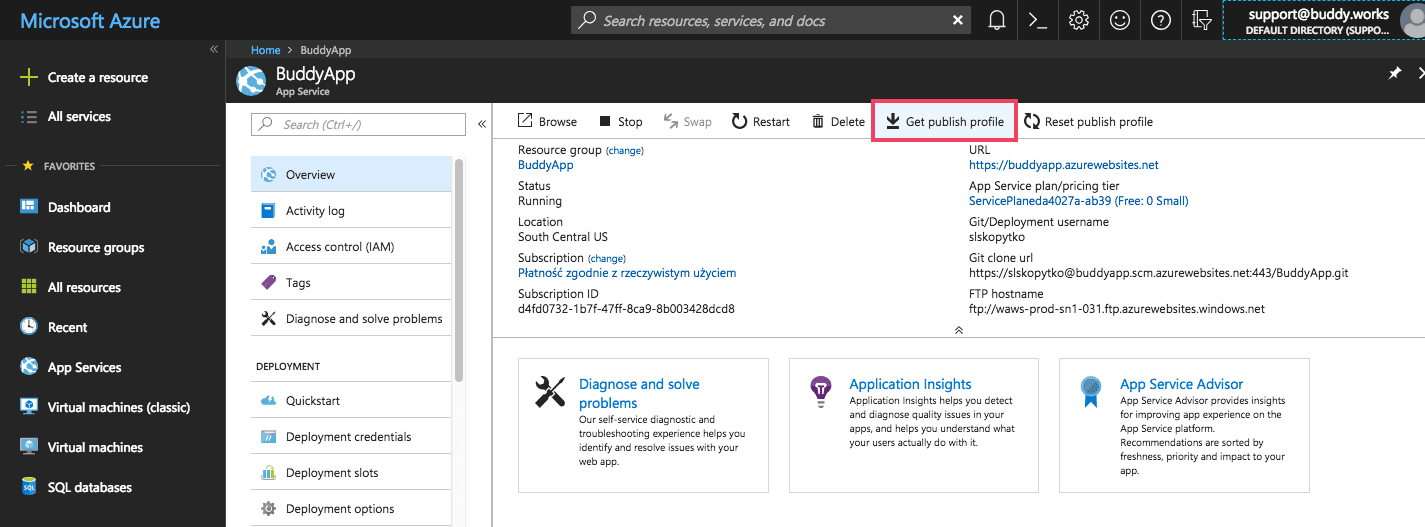Browse the BuddyApp website
The width and height of the screenshot is (1425, 527).
click(x=547, y=121)
